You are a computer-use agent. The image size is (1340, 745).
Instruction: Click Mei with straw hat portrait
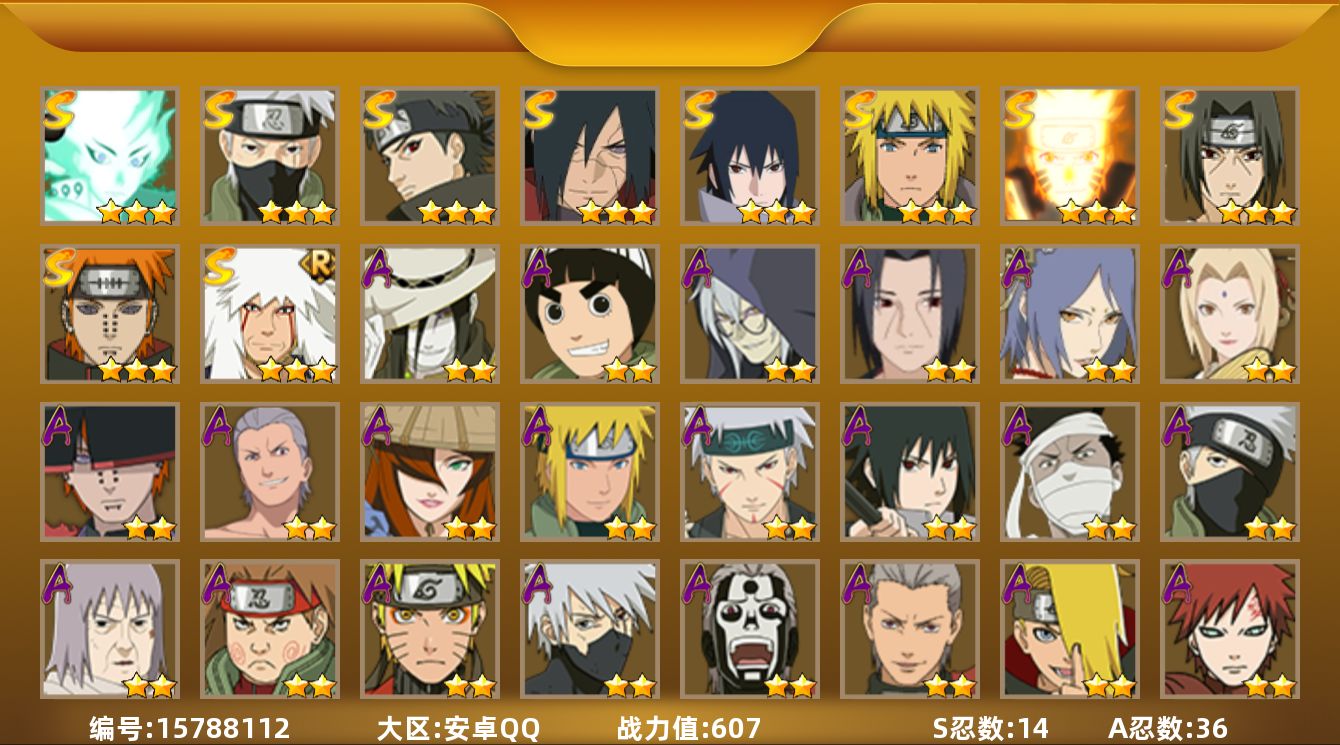point(430,472)
